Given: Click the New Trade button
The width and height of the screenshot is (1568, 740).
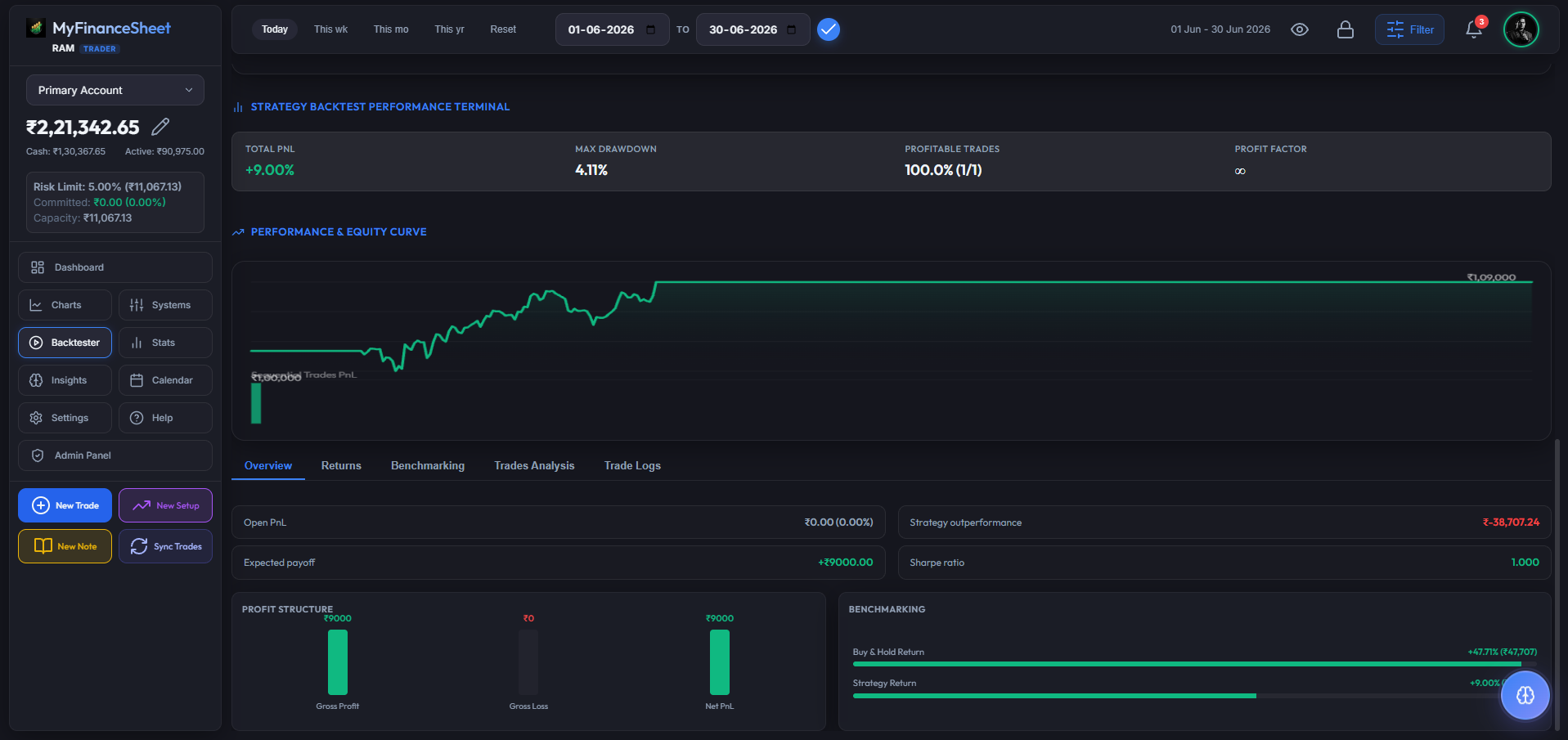Looking at the screenshot, I should point(65,505).
